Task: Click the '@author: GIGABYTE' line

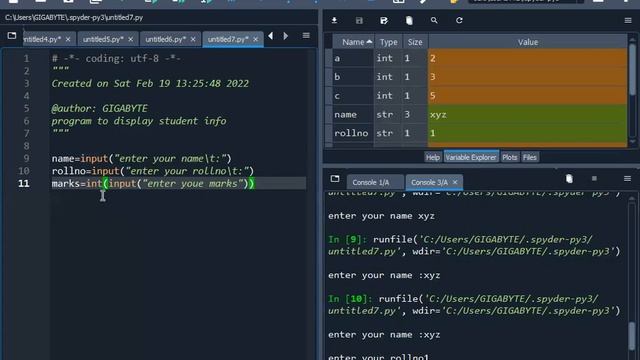Action: (100, 108)
